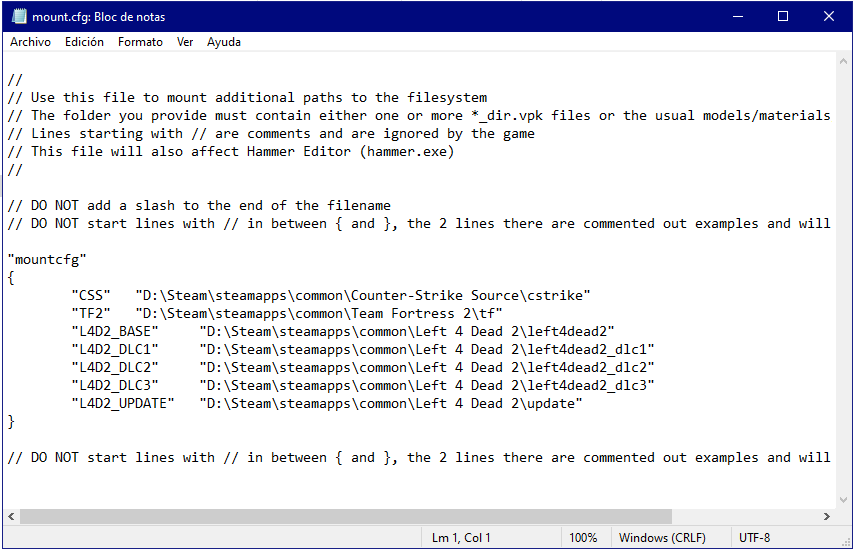This screenshot has height=554, width=860.
Task: Open the Archivo menu
Action: (x=30, y=42)
